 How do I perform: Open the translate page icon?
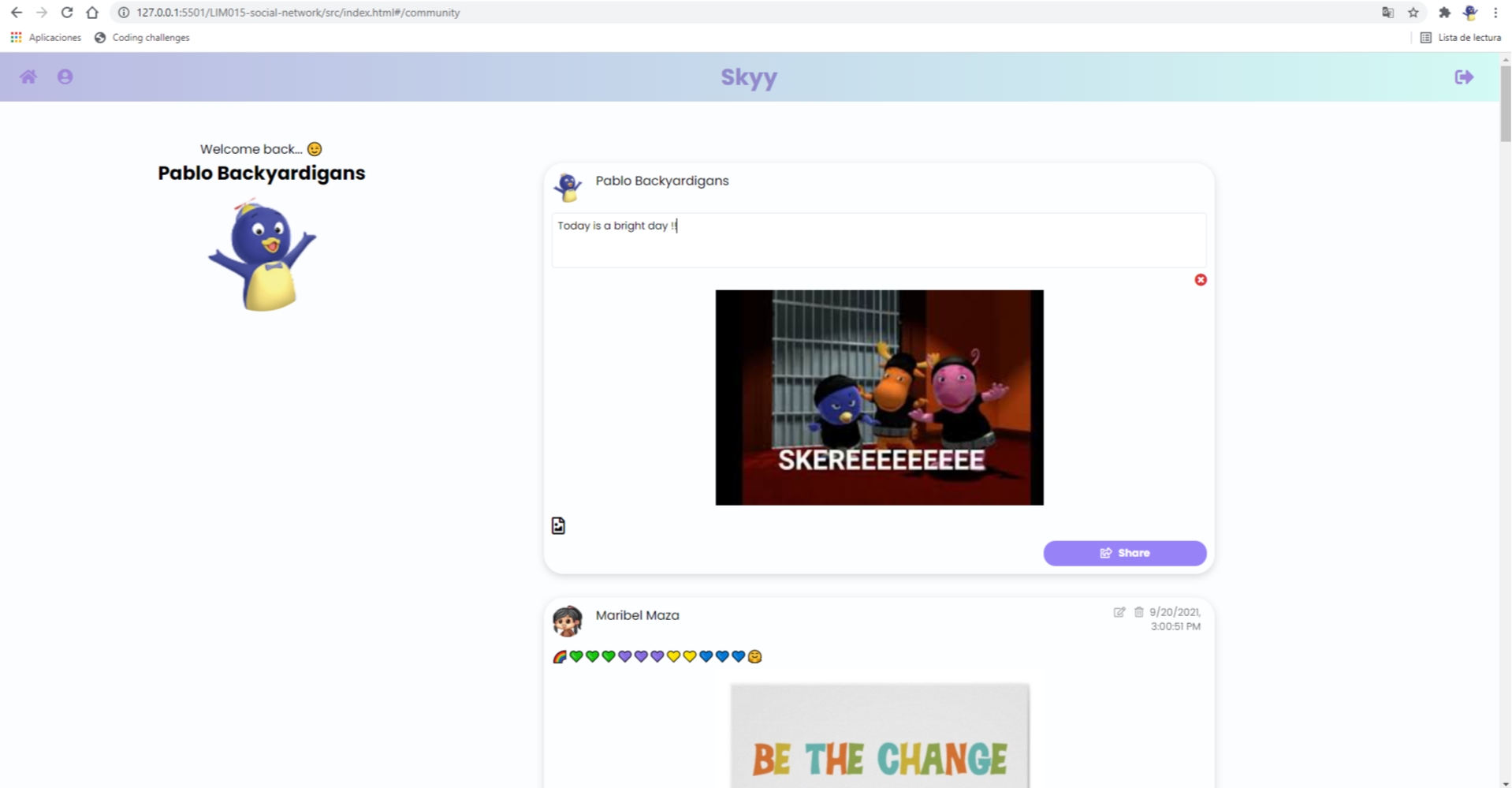[1388, 13]
